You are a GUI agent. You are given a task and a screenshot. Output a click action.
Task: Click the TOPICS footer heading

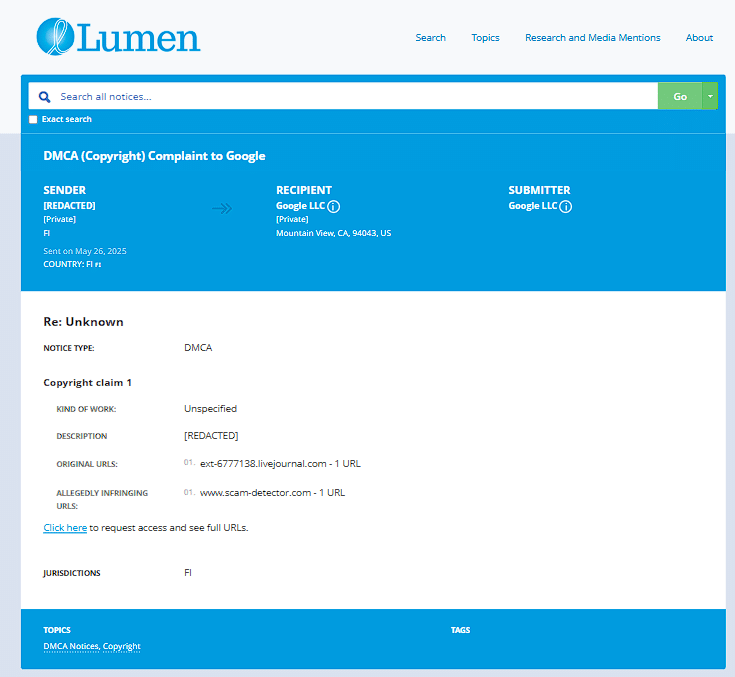click(x=57, y=630)
